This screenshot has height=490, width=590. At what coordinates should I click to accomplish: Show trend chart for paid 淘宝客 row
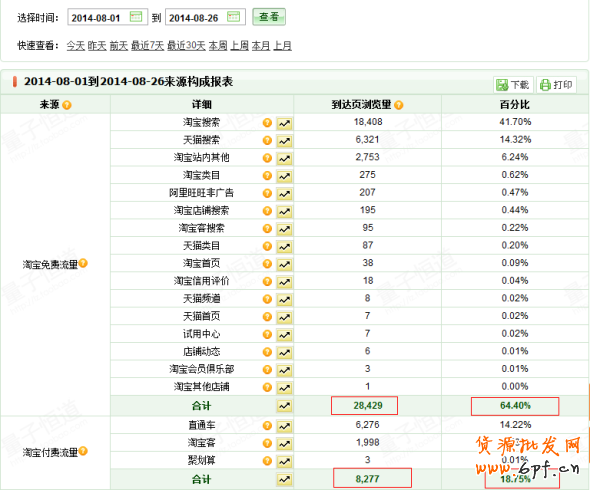(x=284, y=444)
